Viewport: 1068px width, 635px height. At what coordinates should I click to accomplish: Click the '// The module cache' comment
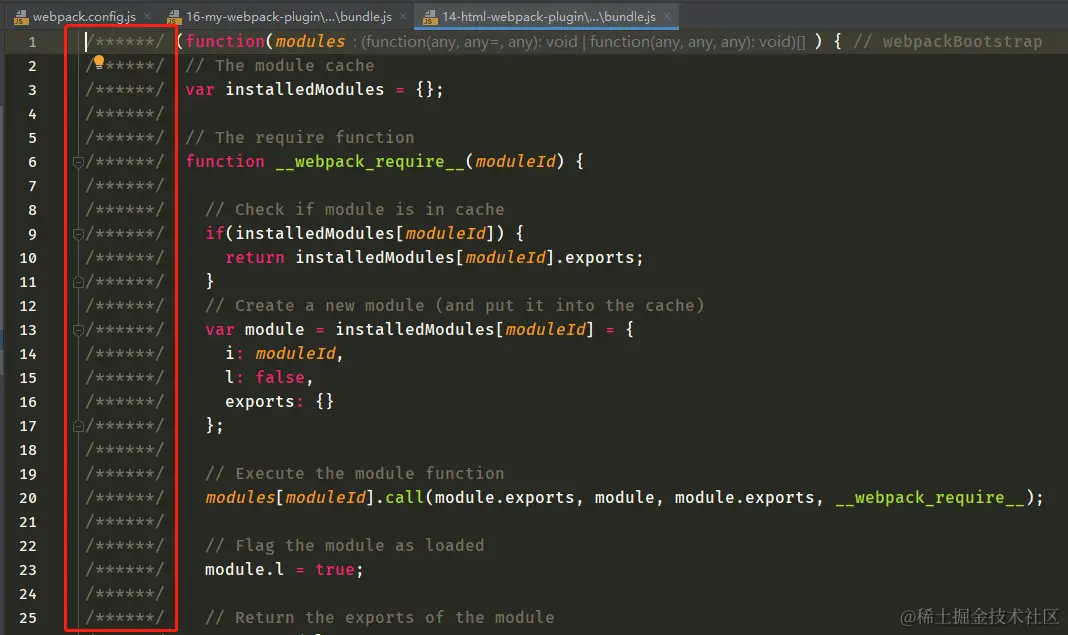tap(280, 66)
